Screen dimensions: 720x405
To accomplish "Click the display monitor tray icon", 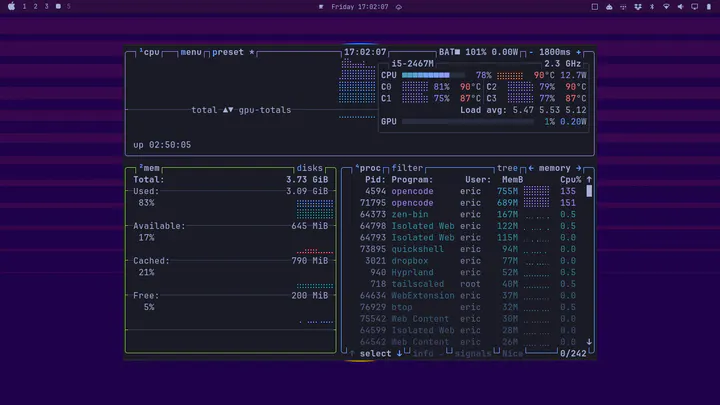I will coord(694,7).
